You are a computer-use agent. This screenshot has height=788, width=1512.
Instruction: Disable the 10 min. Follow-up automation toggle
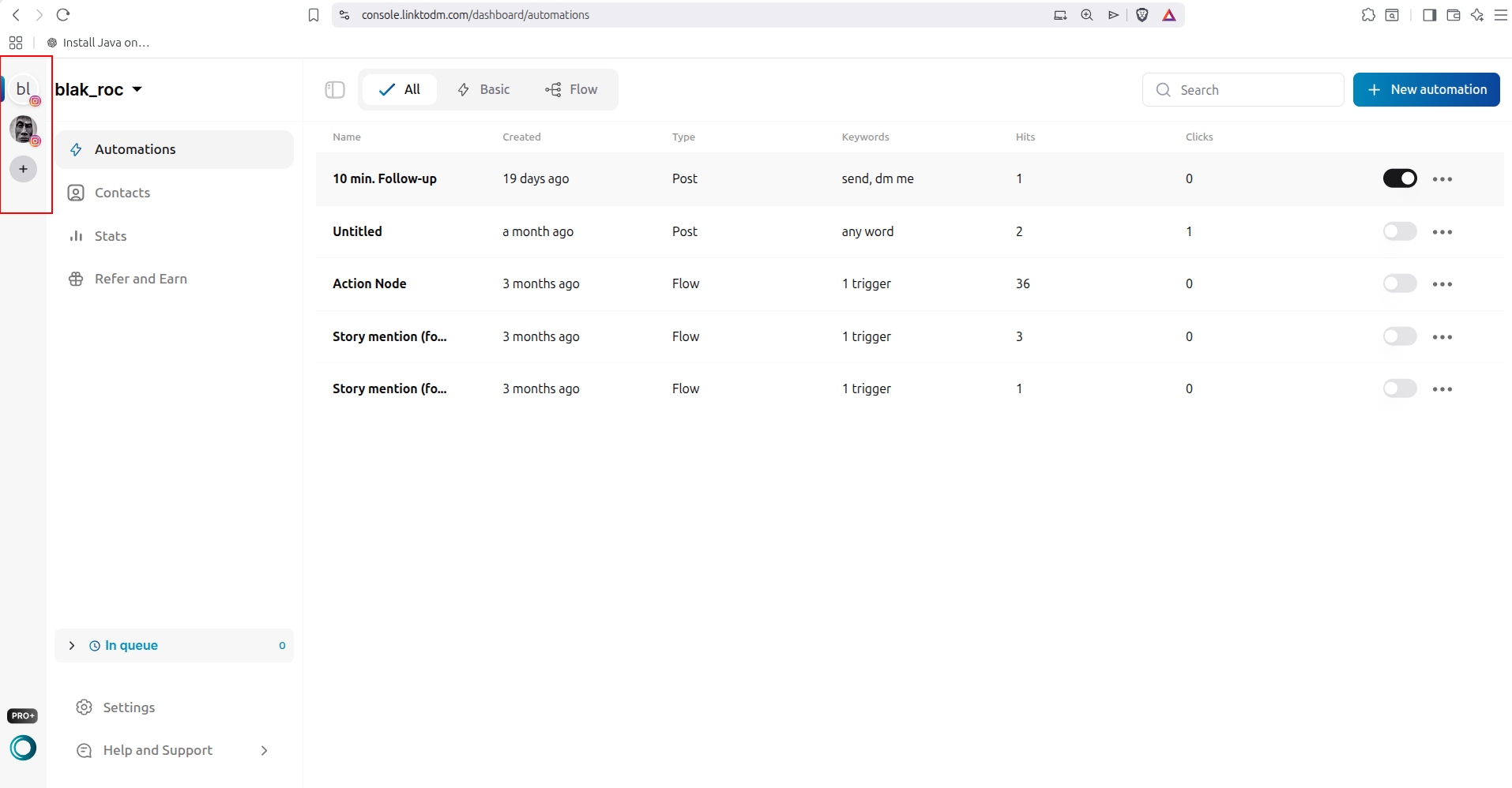point(1400,178)
